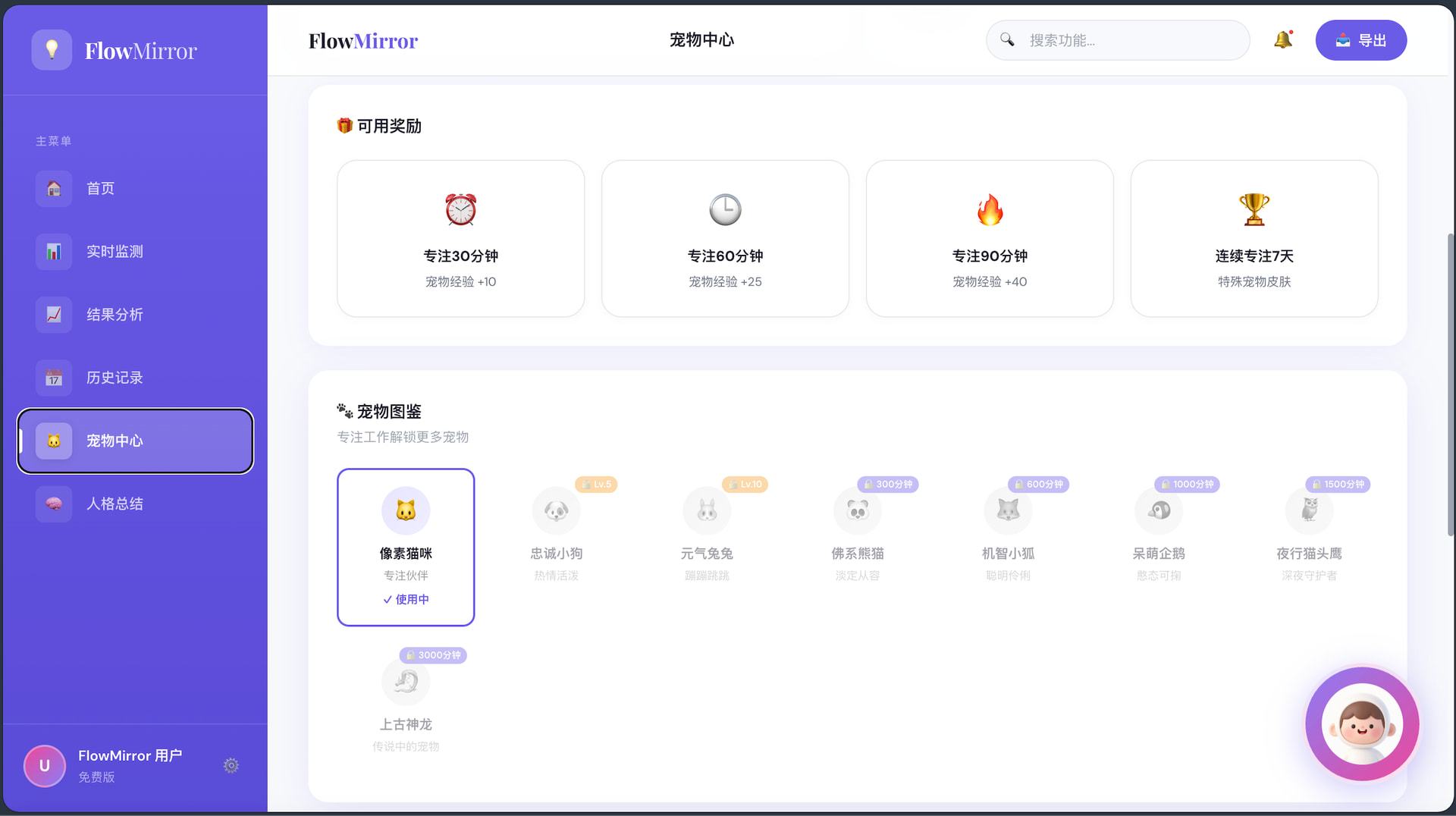Click the notification bell icon
The width and height of the screenshot is (1456, 816).
[1282, 40]
